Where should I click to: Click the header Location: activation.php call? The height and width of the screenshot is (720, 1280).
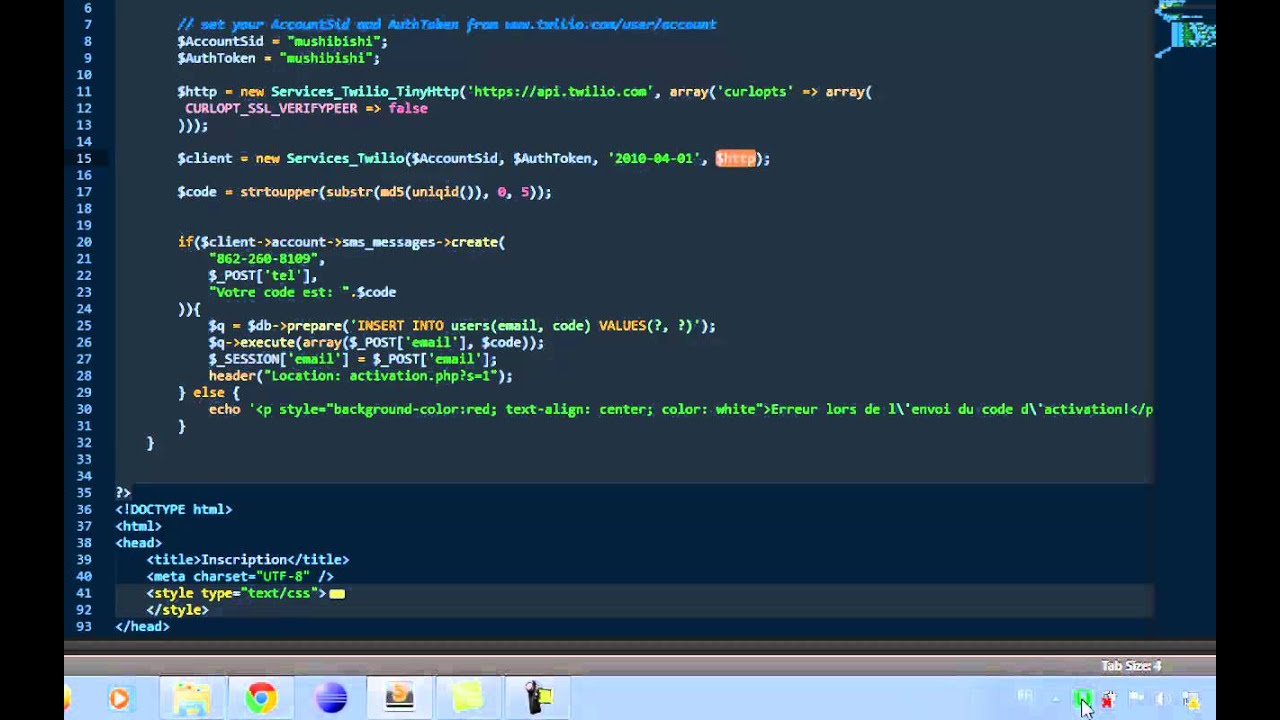(x=360, y=376)
